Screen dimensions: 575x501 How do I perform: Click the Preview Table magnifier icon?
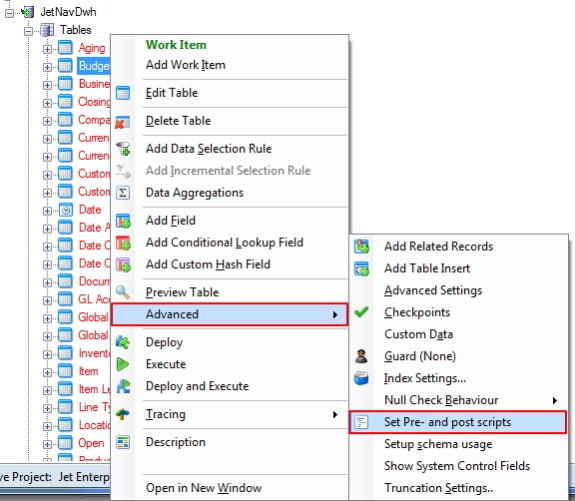click(122, 292)
